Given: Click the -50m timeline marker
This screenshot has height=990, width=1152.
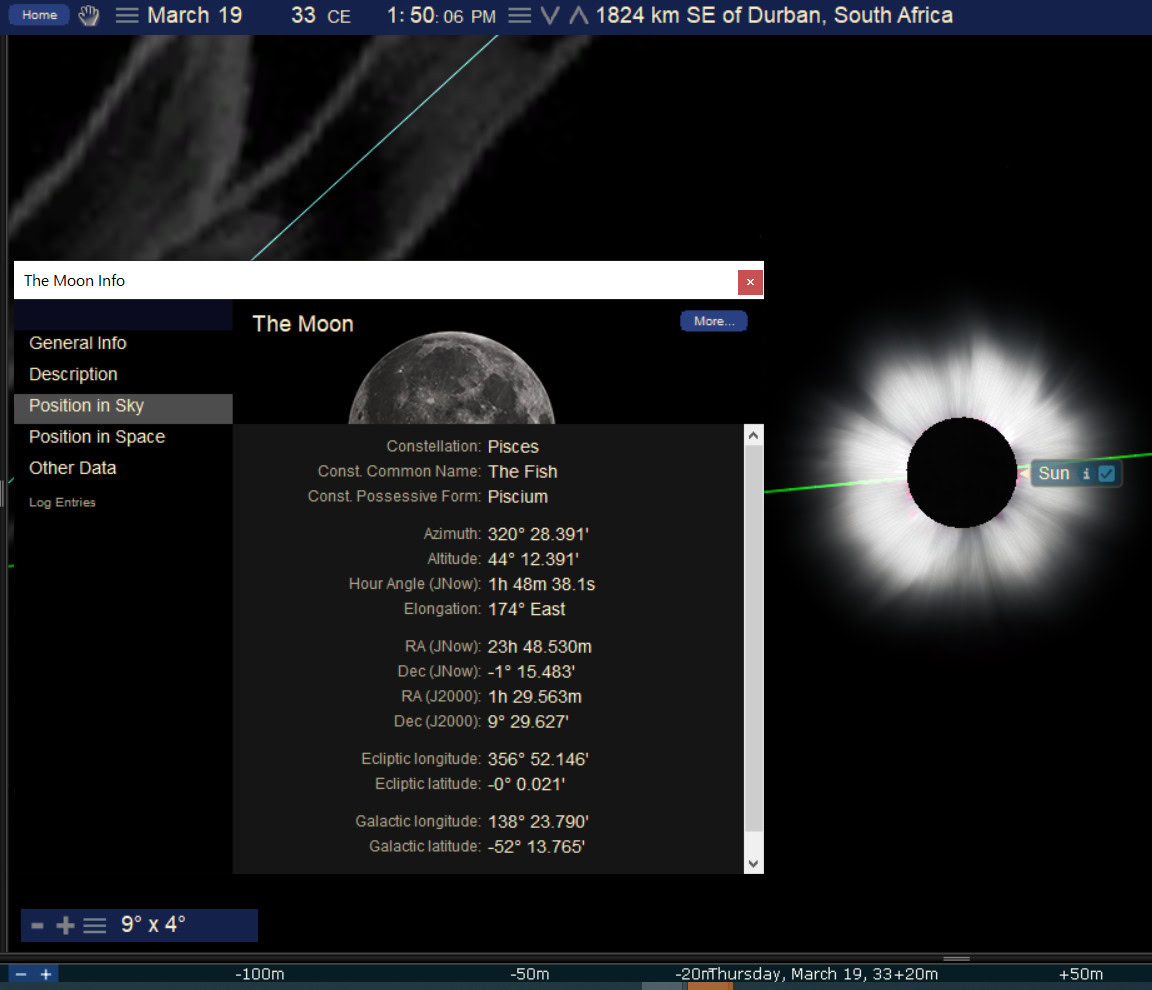Looking at the screenshot, I should point(529,974).
